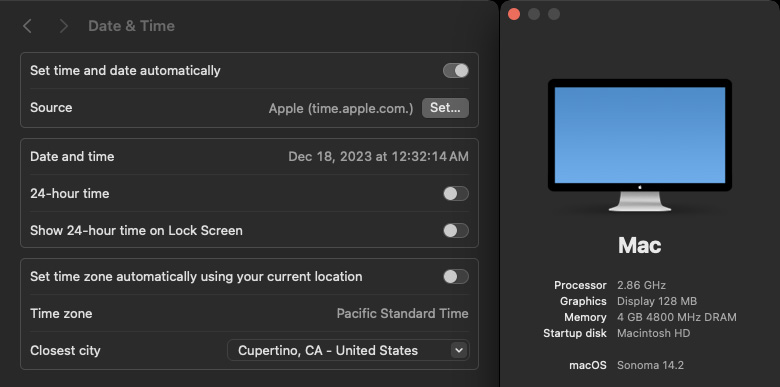Click the Graphics Display 128 MB entry
780x387 pixels.
(628, 301)
